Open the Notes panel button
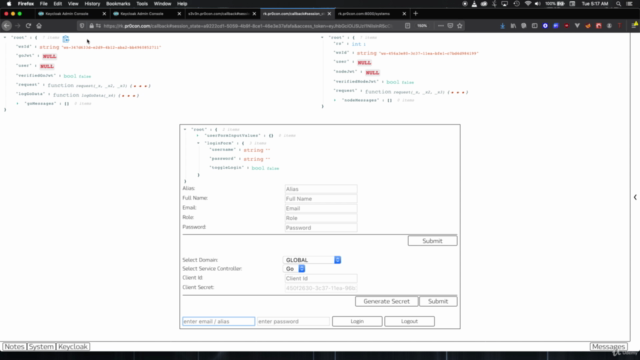640x360 pixels. (14, 347)
